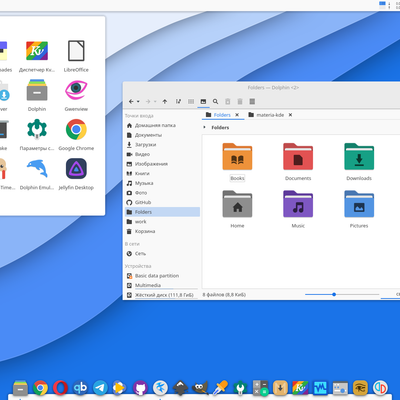Switch to compact view mode icon
400x400 pixels.
pos(191,101)
